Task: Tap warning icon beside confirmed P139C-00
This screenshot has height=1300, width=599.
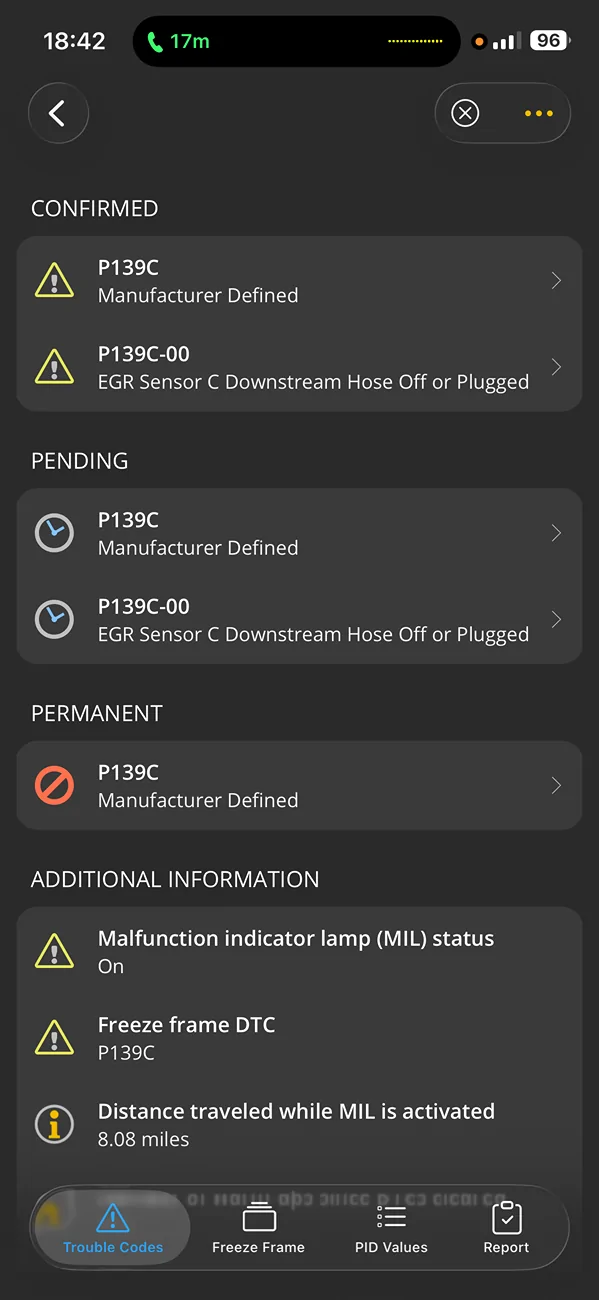Action: [x=54, y=367]
